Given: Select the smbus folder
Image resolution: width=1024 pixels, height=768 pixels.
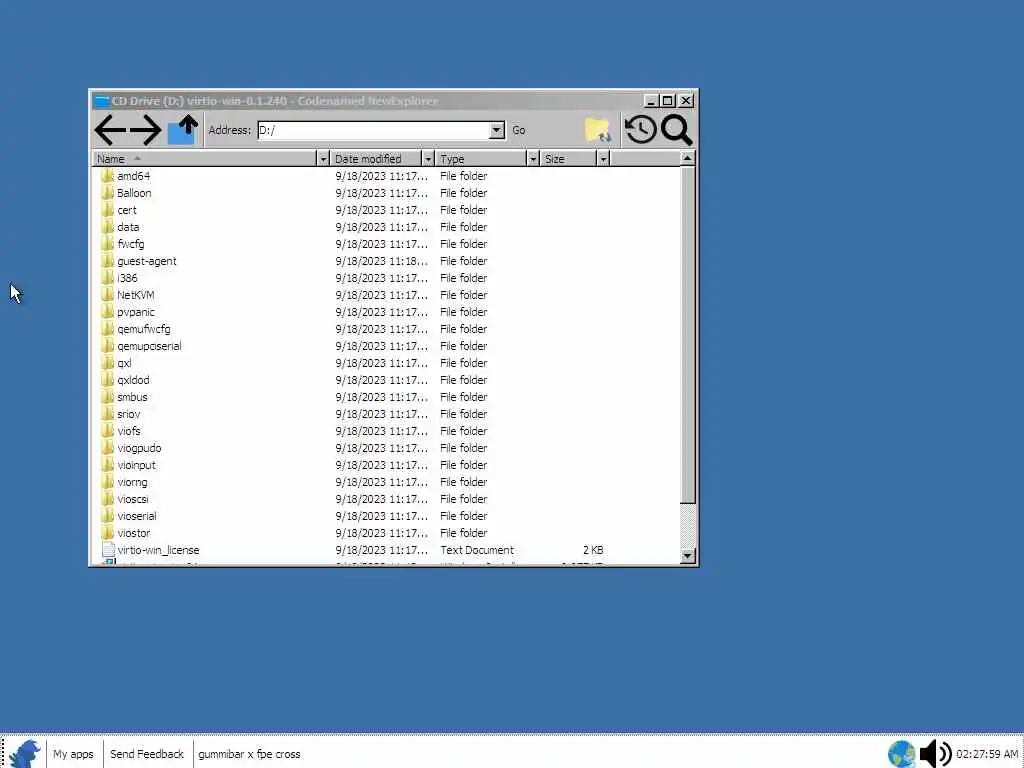Looking at the screenshot, I should tap(133, 396).
